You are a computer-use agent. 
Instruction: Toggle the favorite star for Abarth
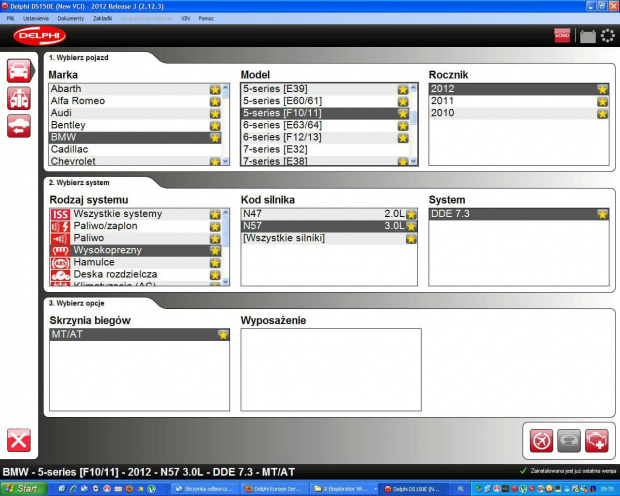(215, 90)
